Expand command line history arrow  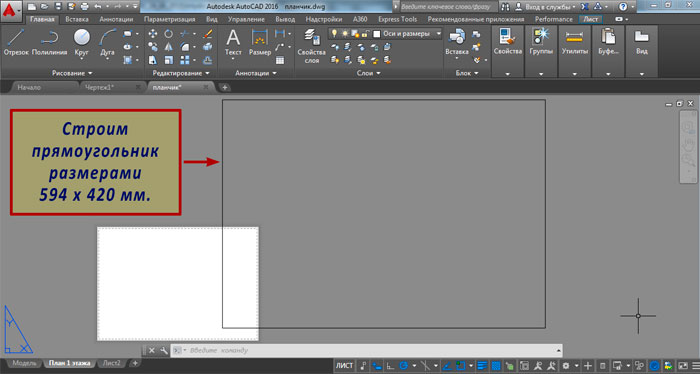pos(558,350)
